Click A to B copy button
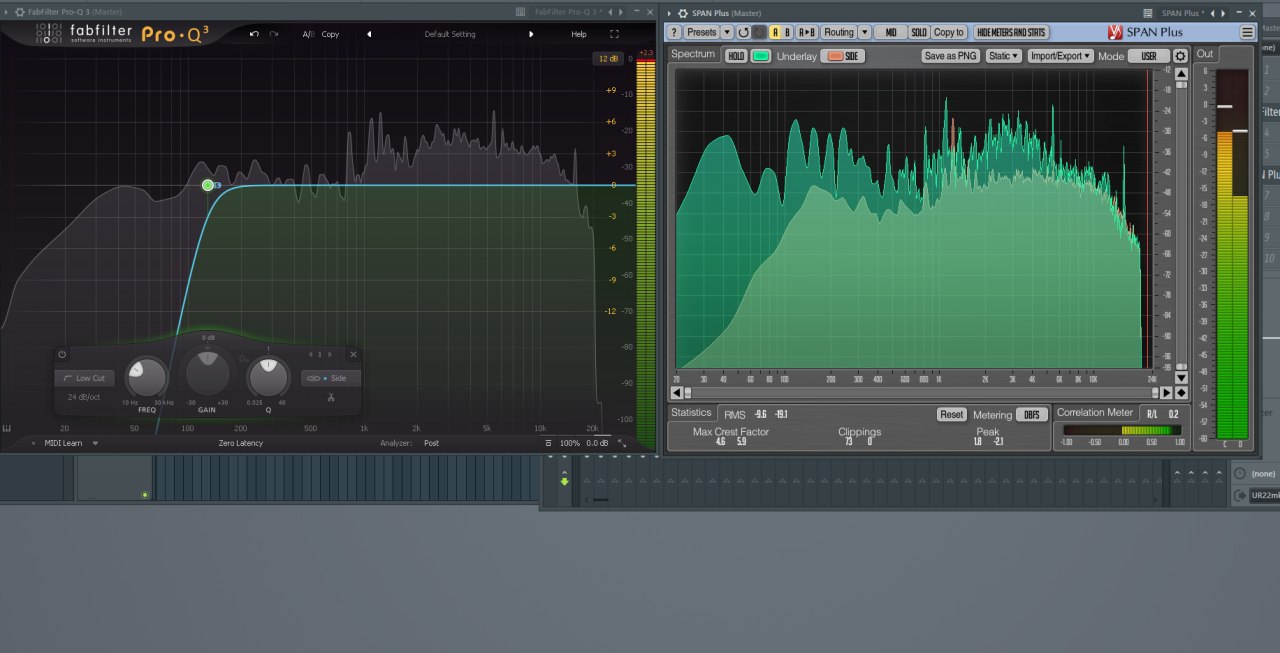The image size is (1280, 653). (808, 32)
